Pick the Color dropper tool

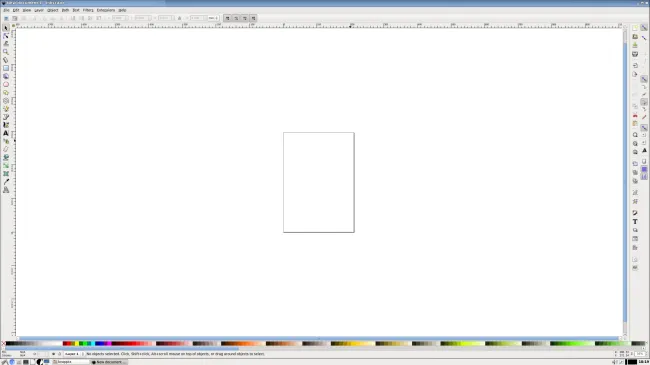tap(6, 182)
